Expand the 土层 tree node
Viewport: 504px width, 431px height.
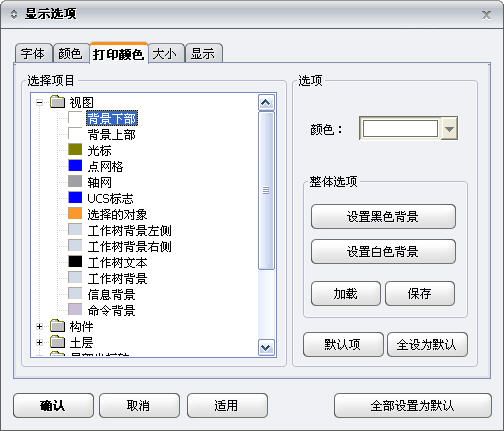pos(40,342)
